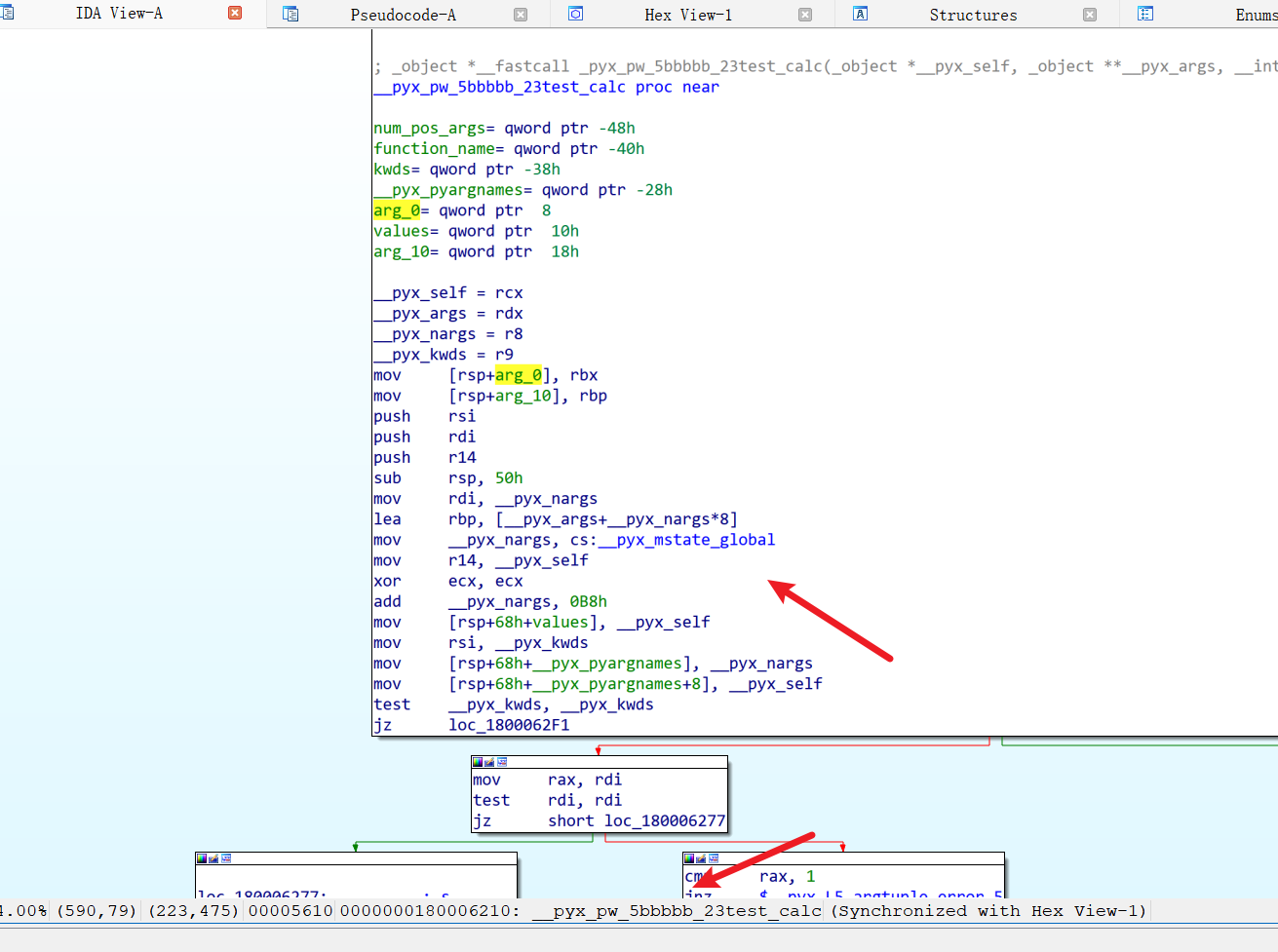Click 'short loc_180006277' jump target in node
The width and height of the screenshot is (1278, 952).
[x=637, y=820]
